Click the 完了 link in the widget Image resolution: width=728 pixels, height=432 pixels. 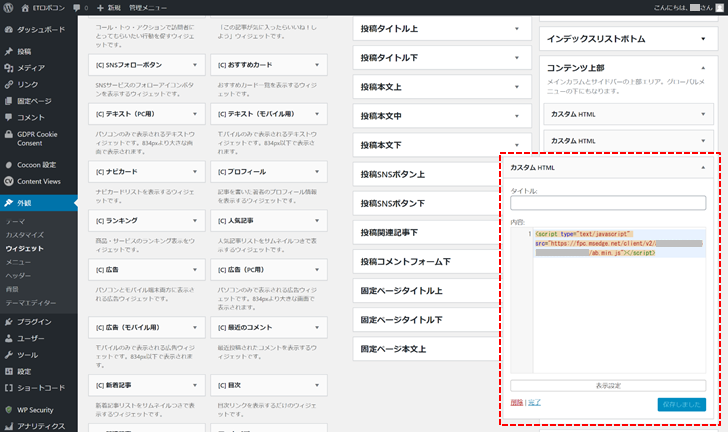tap(534, 403)
